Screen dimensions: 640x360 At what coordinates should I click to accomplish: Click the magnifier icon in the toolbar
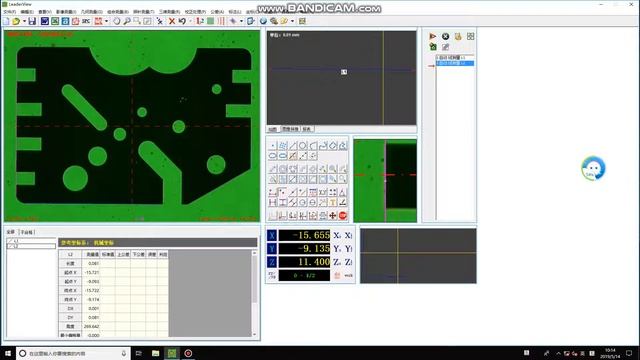pos(127,21)
